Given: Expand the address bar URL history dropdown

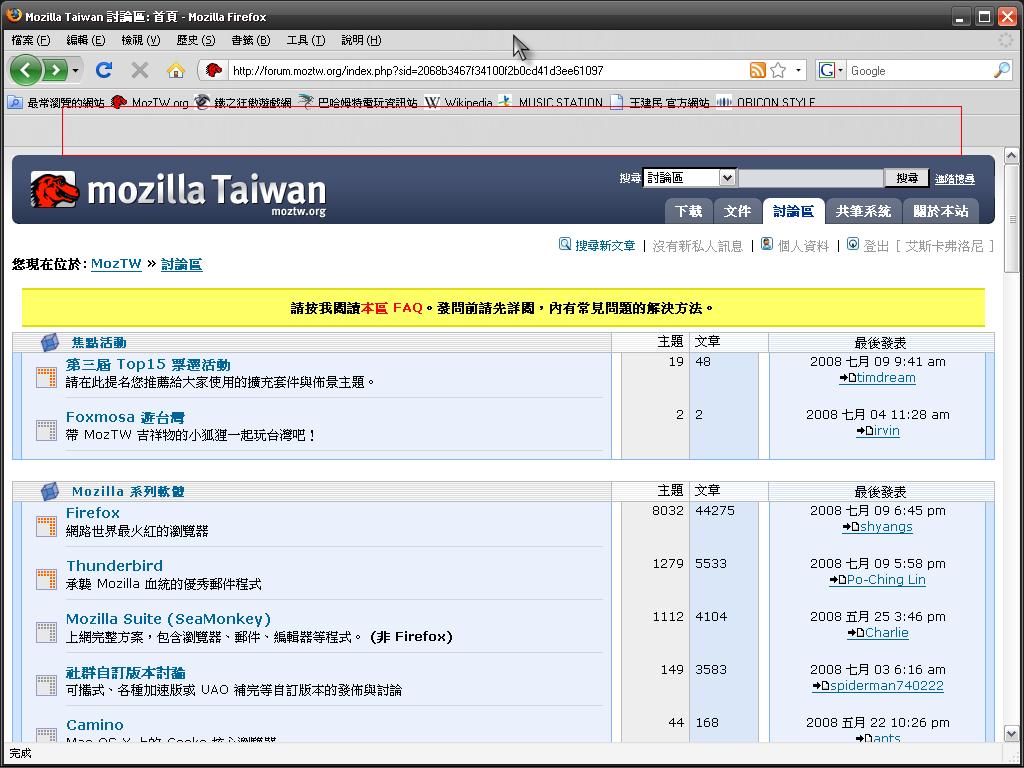Looking at the screenshot, I should click(798, 70).
